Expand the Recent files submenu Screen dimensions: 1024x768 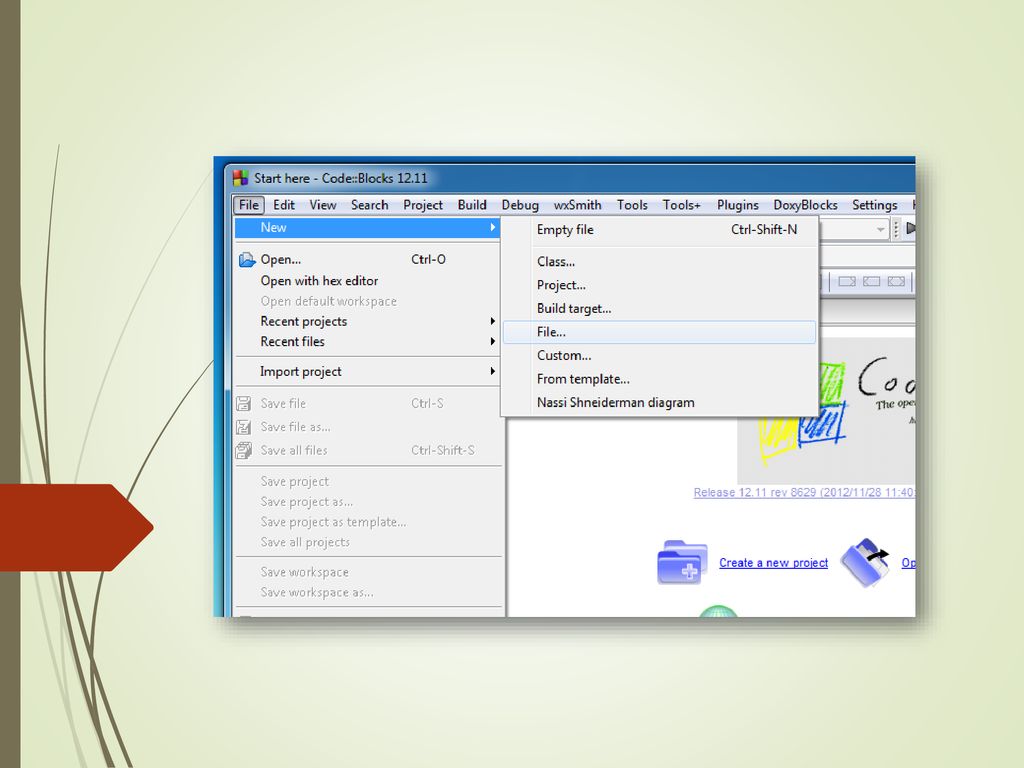pyautogui.click(x=367, y=342)
